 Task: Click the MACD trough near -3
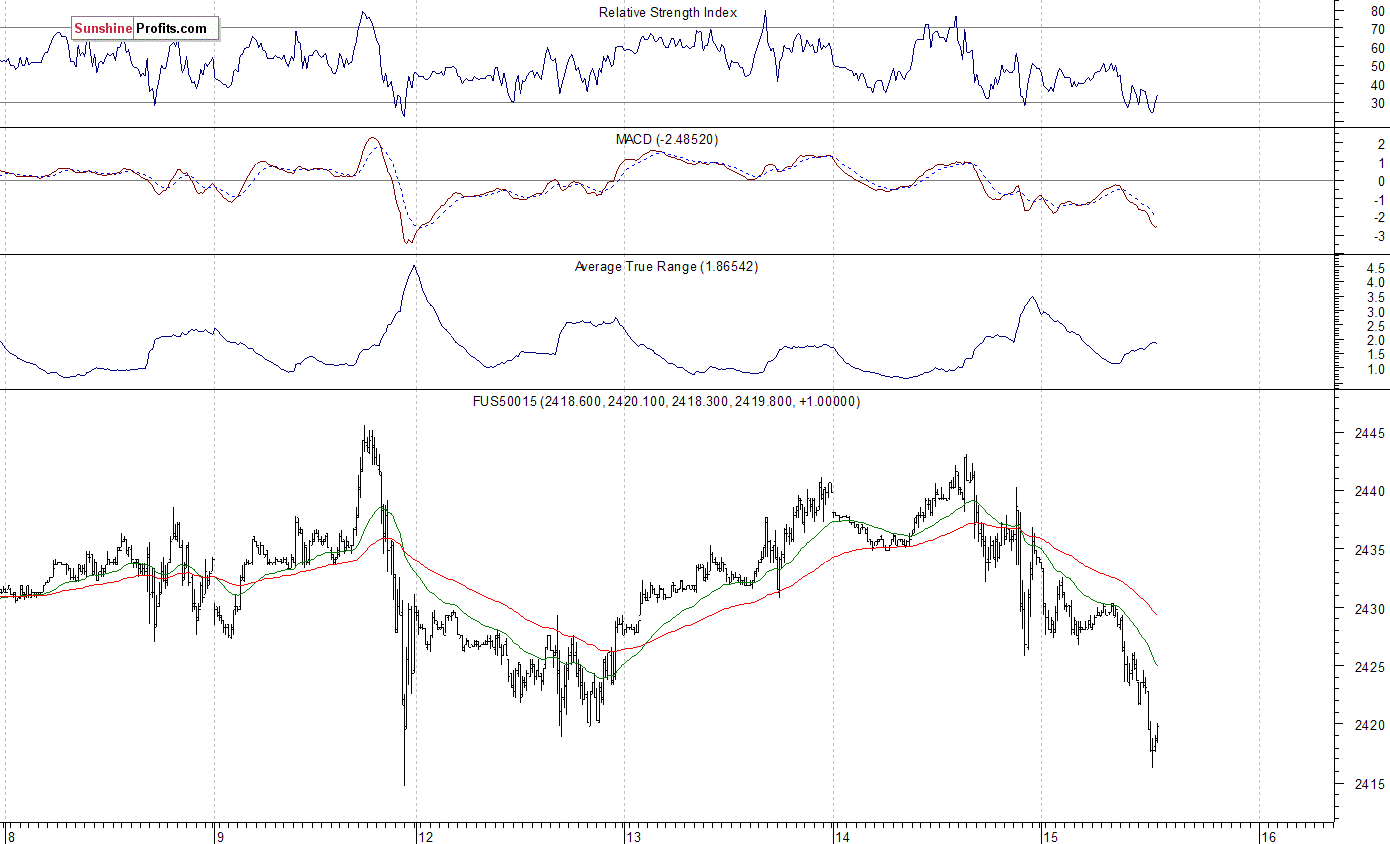click(x=406, y=241)
